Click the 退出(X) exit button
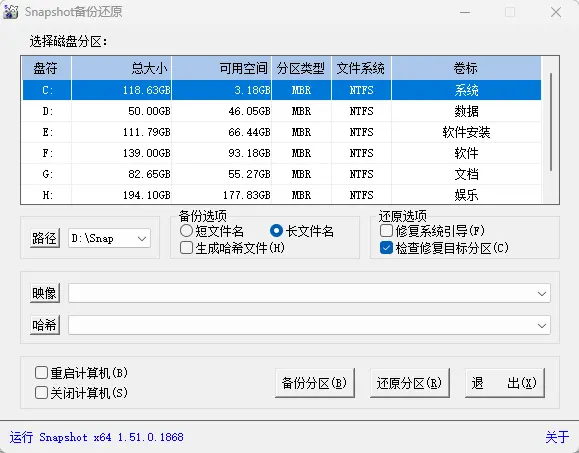Image resolution: width=579 pixels, height=453 pixels. click(504, 383)
